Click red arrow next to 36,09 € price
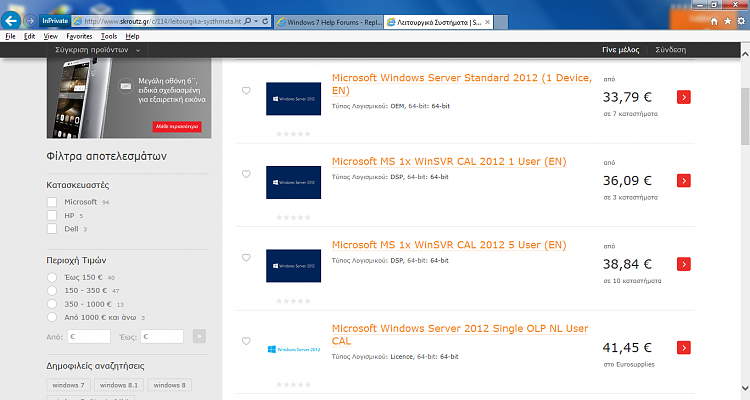Image resolution: width=750 pixels, height=400 pixels. [684, 180]
